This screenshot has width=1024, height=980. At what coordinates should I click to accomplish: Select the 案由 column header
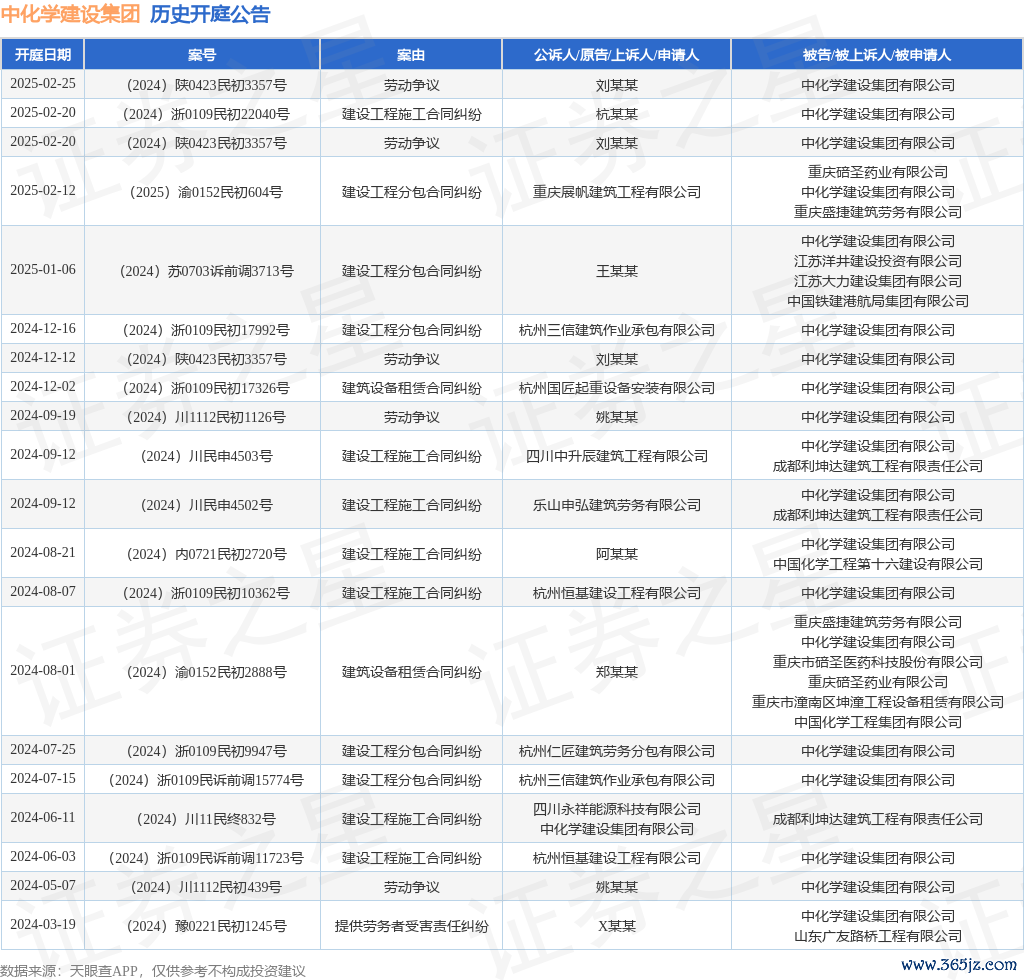coord(411,55)
